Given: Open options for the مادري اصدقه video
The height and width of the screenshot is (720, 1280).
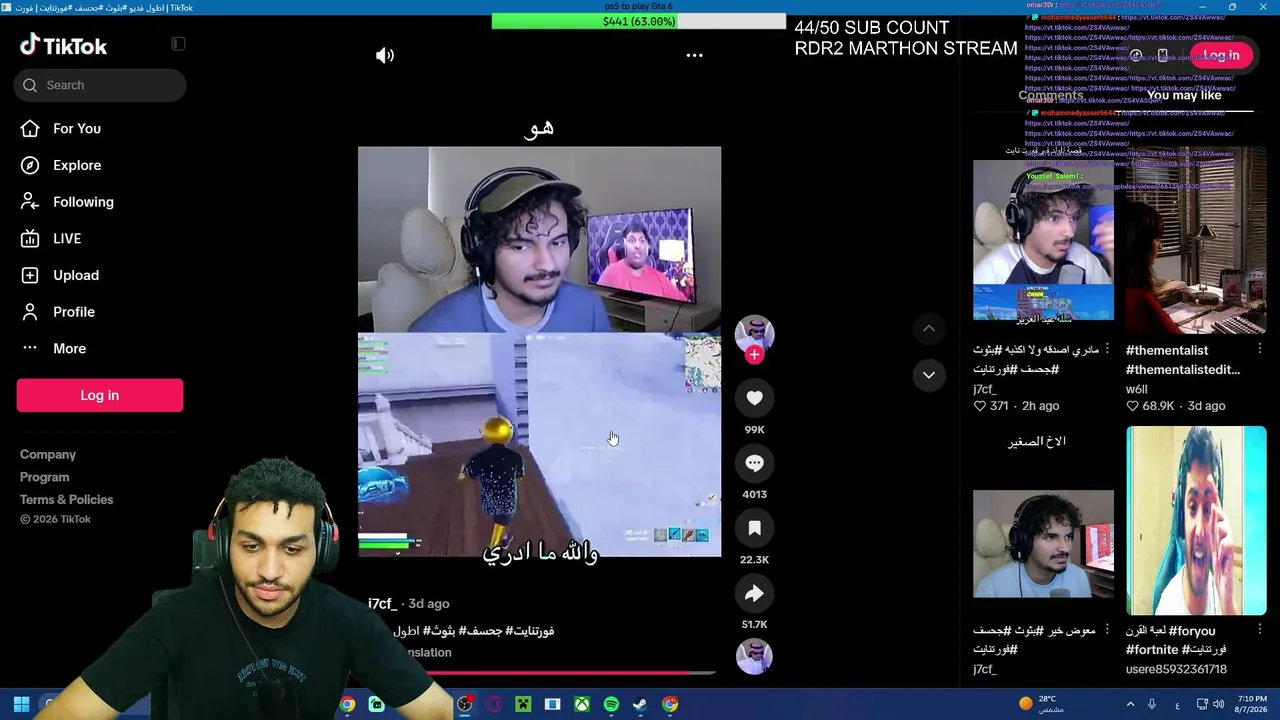Looking at the screenshot, I should point(1107,349).
